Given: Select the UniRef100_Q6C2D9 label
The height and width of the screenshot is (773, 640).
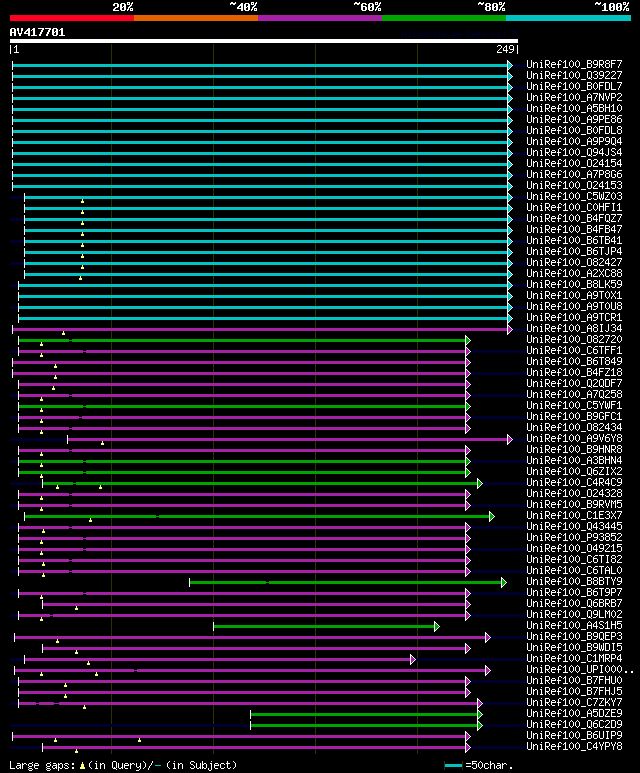Looking at the screenshot, I should point(574,724).
